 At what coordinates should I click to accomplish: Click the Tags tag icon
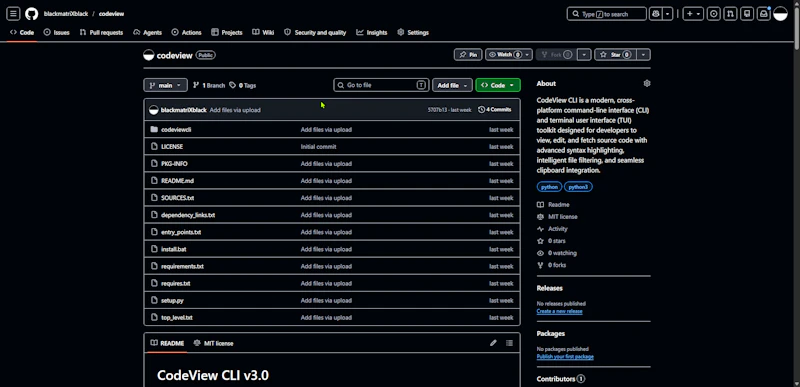click(233, 85)
